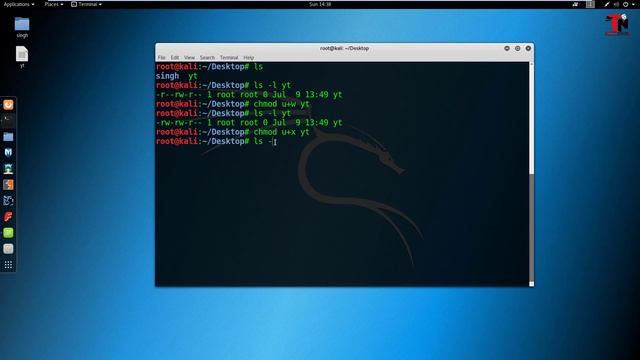This screenshot has height=360, width=640.
Task: Open the Help menu in terminal
Action: pos(248,58)
